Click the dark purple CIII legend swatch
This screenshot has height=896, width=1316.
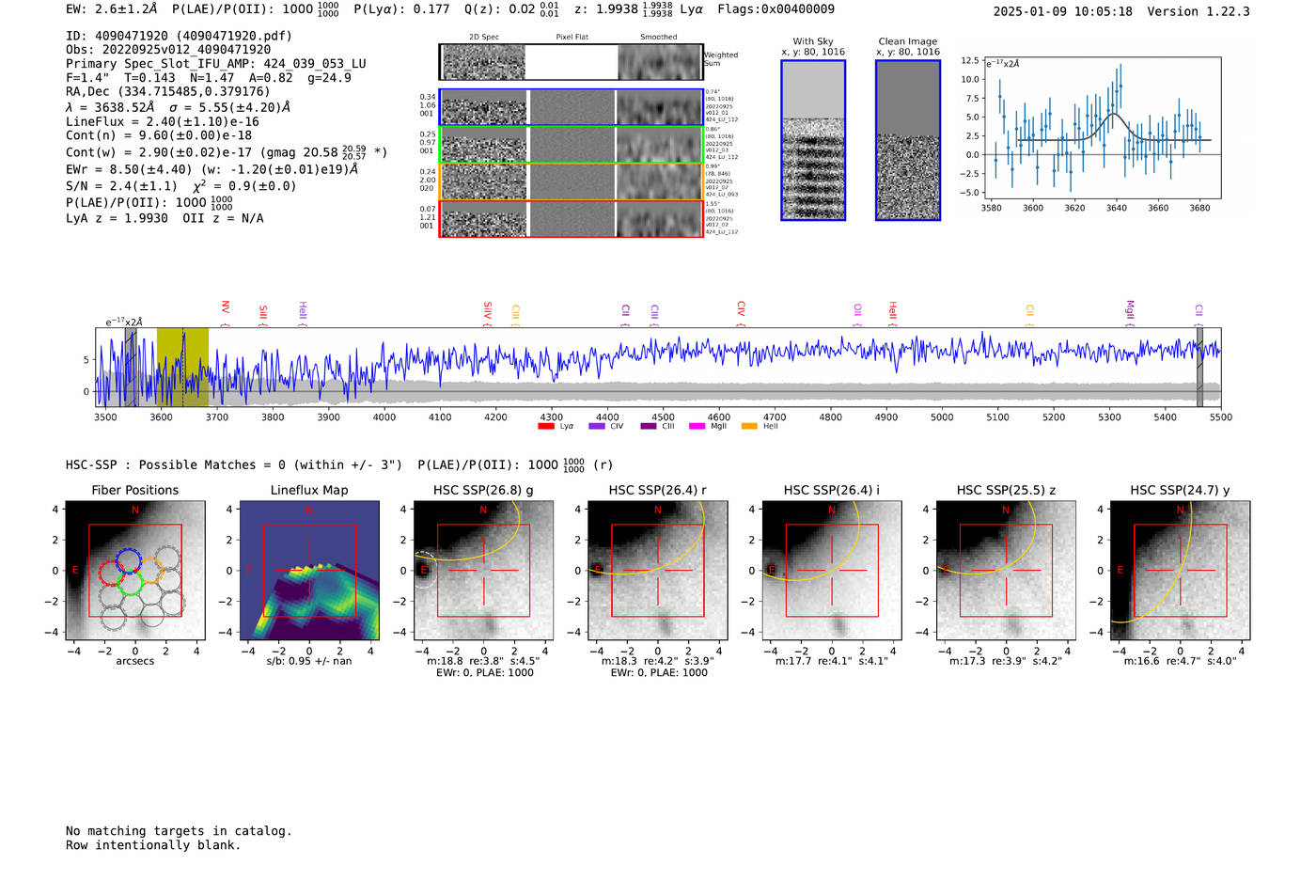649,427
